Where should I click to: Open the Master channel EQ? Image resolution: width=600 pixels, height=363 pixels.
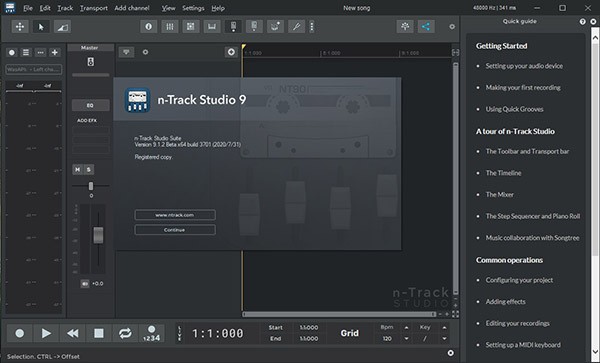90,105
